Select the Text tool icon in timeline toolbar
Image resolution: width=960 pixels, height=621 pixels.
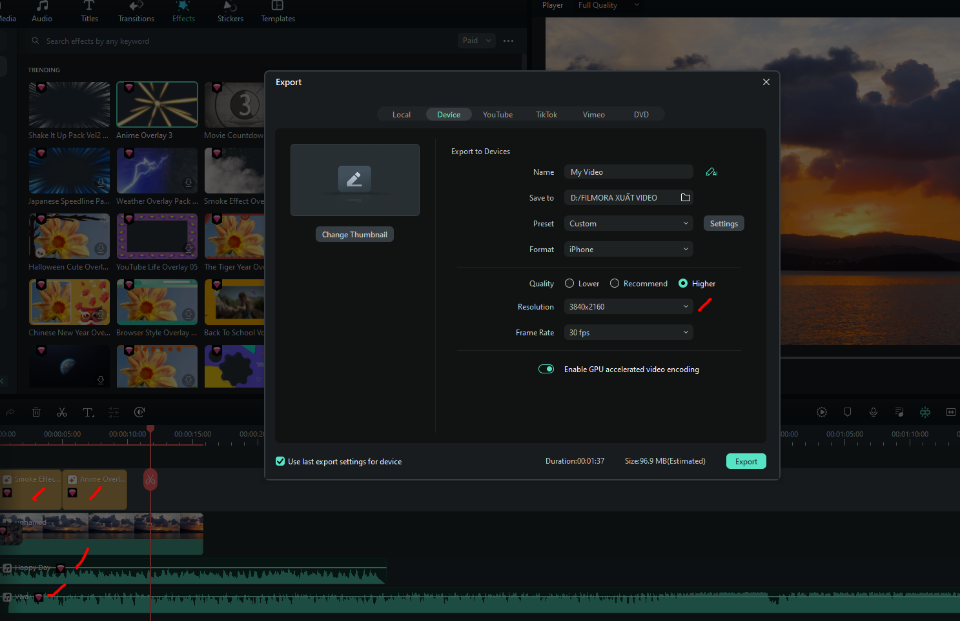point(88,412)
